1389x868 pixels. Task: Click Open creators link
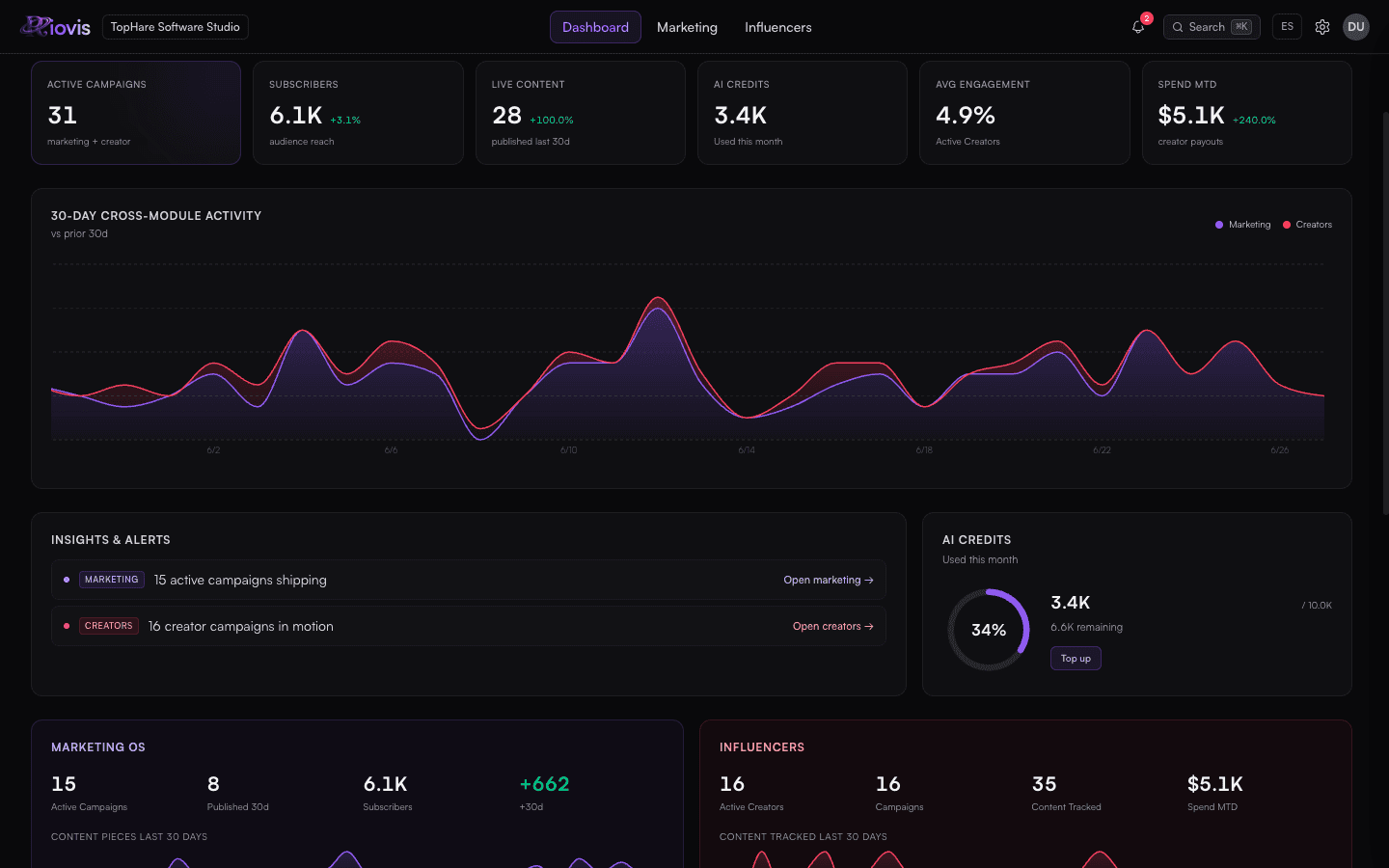click(x=833, y=626)
